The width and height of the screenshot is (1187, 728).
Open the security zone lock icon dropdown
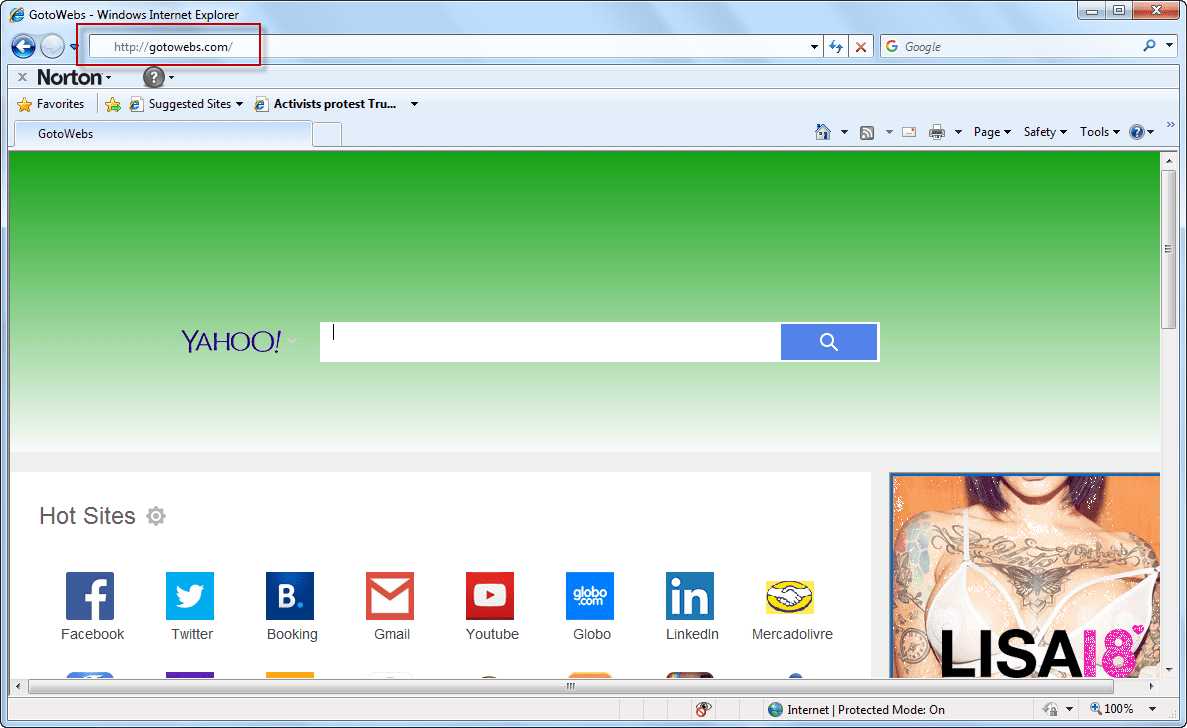coord(1058,709)
